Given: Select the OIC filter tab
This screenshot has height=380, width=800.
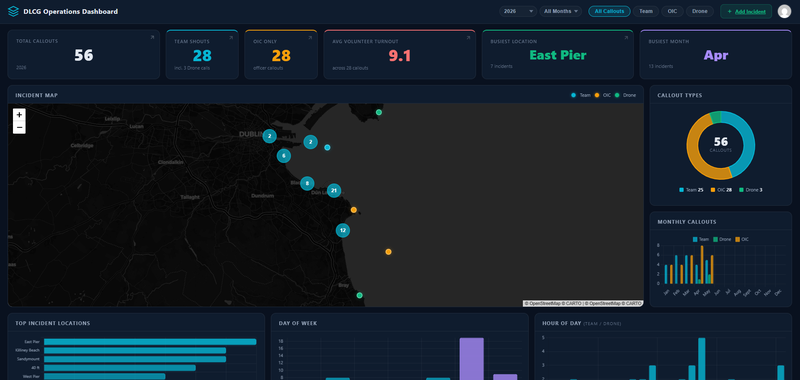Looking at the screenshot, I should tap(672, 11).
